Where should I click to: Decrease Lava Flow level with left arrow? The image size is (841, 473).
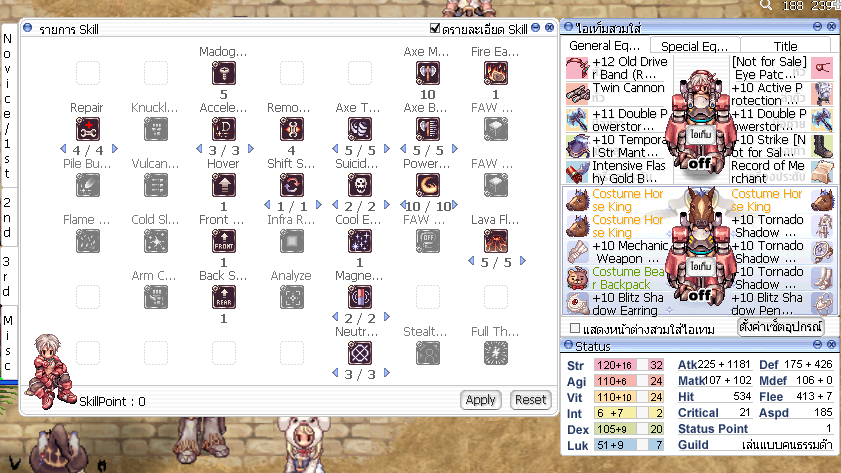[x=471, y=261]
